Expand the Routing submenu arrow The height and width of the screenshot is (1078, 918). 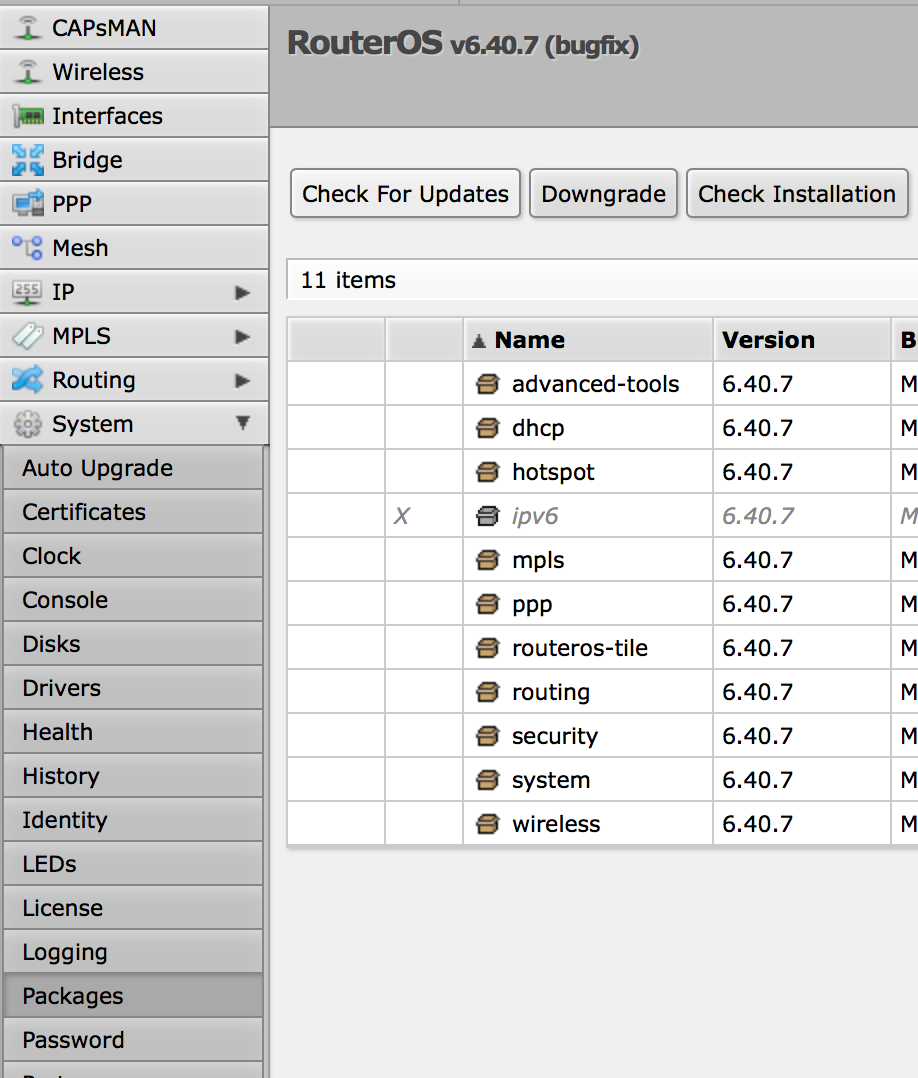point(242,381)
